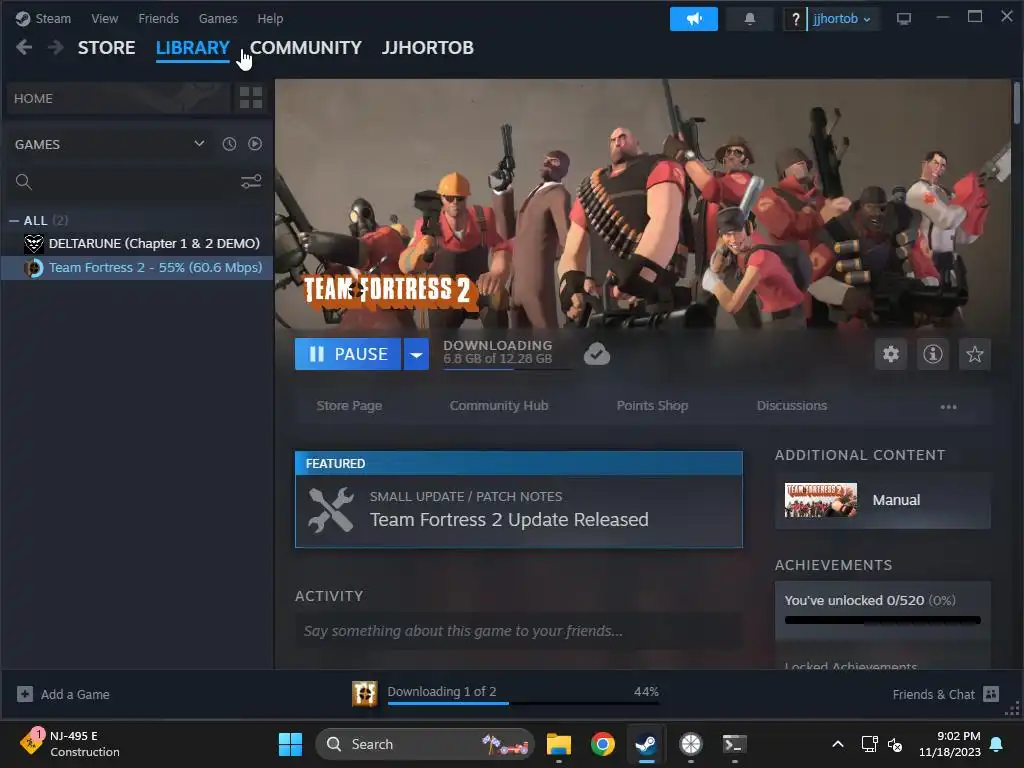Go forward with the right arrow
The image size is (1024, 768).
coord(56,47)
